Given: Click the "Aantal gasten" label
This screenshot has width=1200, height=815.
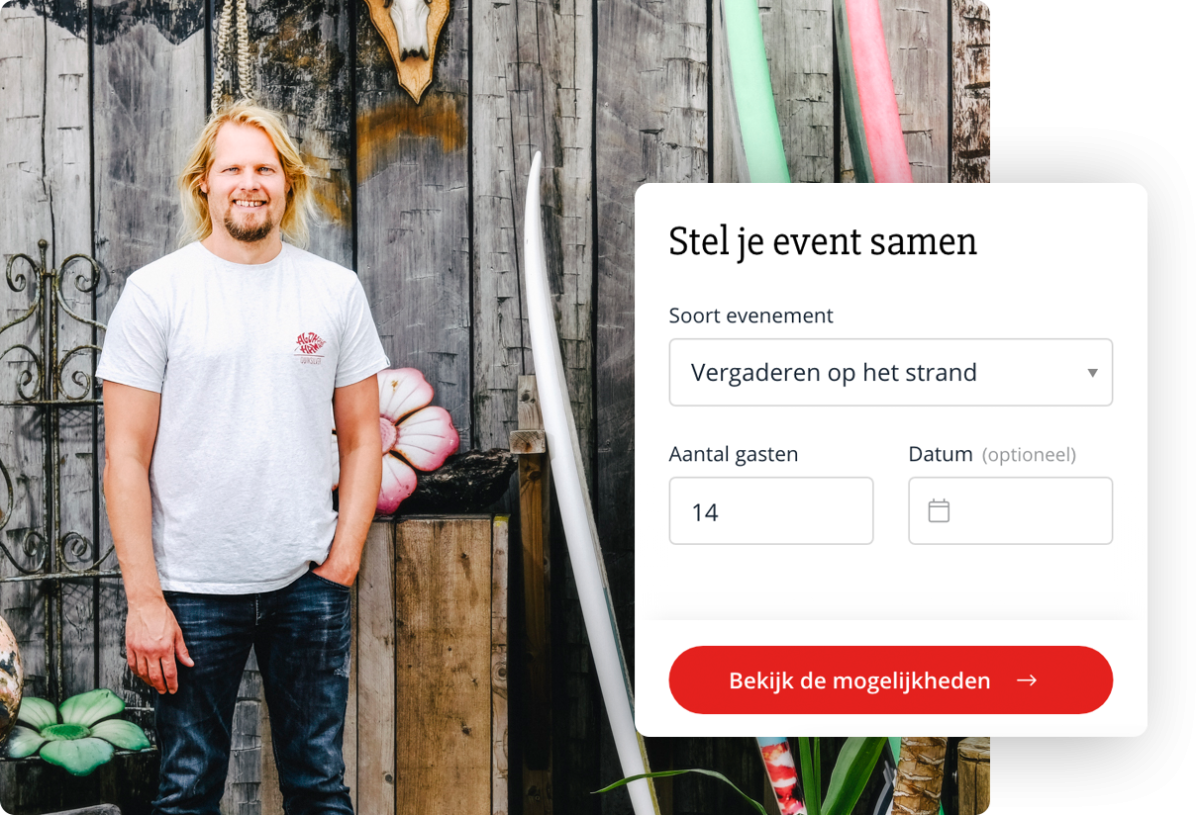Looking at the screenshot, I should point(733,454).
